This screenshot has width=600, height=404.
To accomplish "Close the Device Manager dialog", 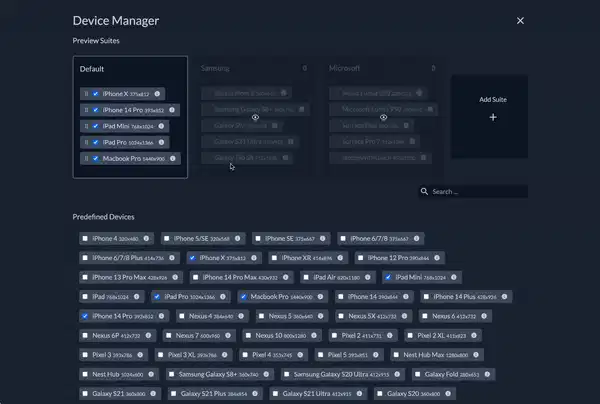I will point(520,21).
